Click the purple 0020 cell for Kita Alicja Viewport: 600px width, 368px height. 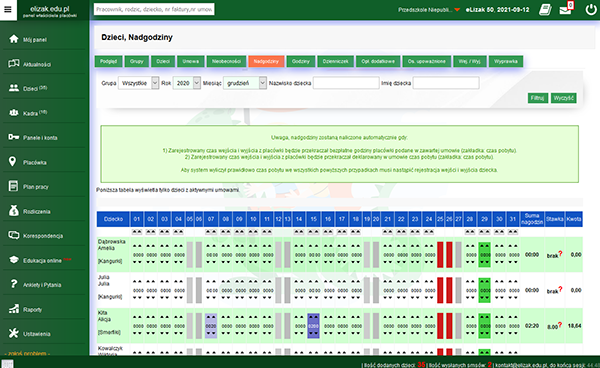pyautogui.click(x=211, y=326)
